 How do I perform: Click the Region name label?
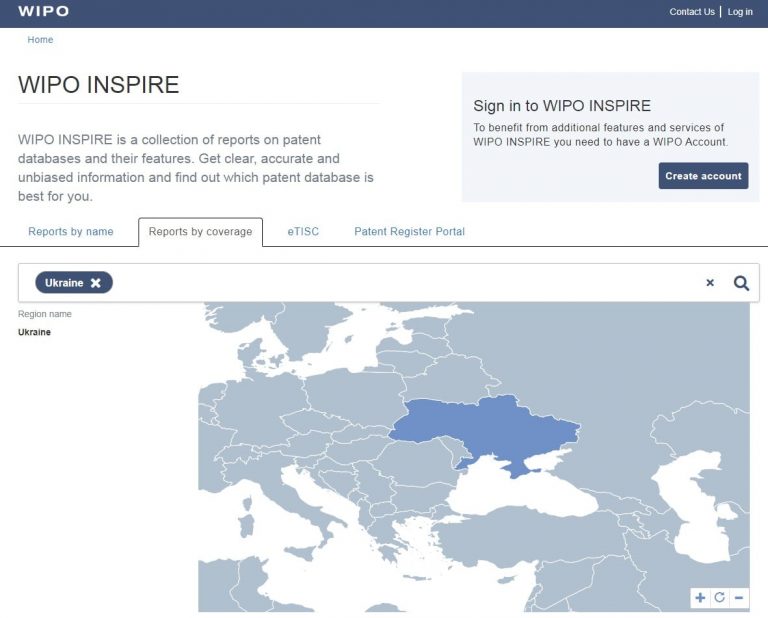click(x=45, y=314)
